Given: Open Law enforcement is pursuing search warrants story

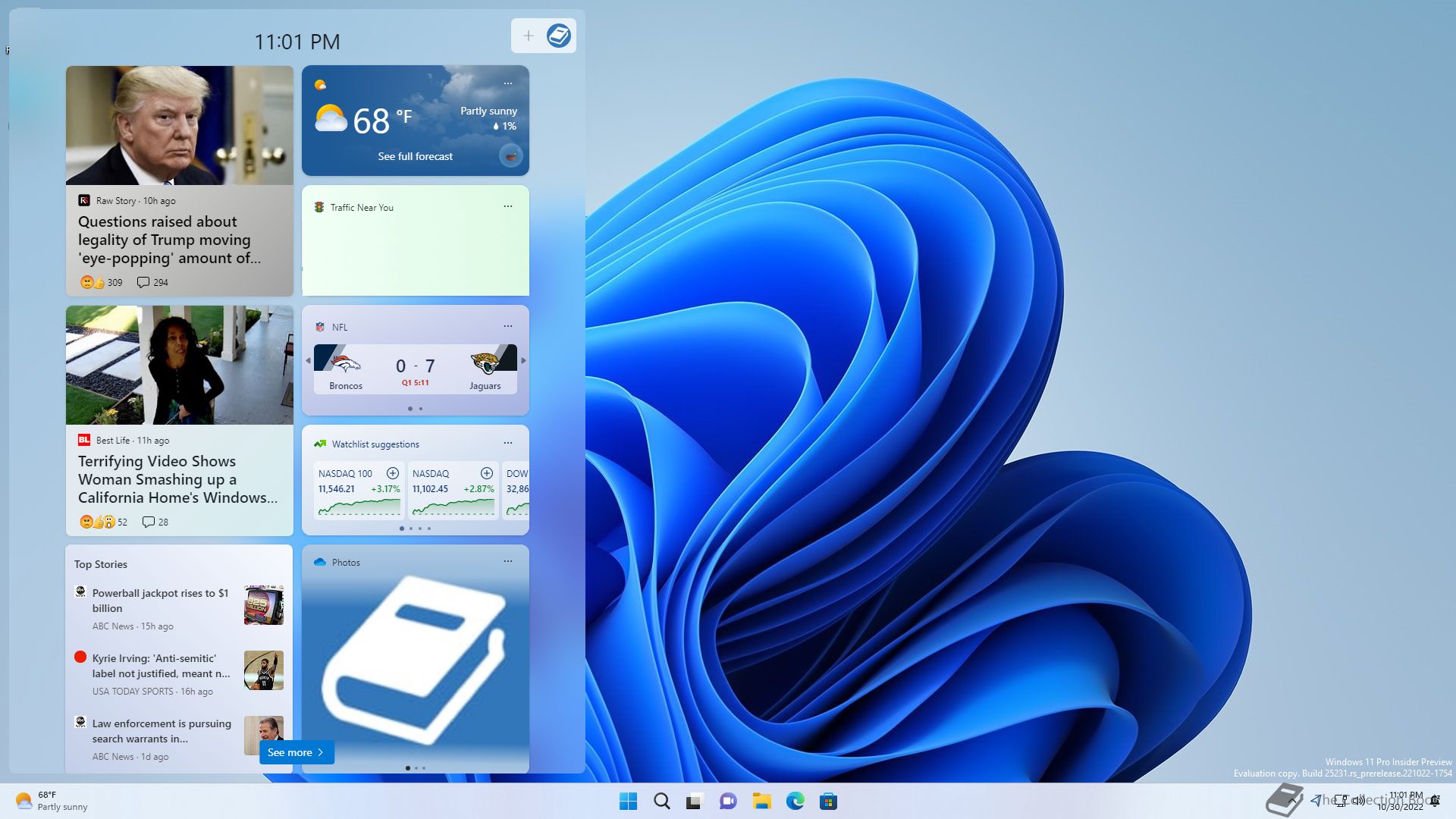Looking at the screenshot, I should point(162,731).
